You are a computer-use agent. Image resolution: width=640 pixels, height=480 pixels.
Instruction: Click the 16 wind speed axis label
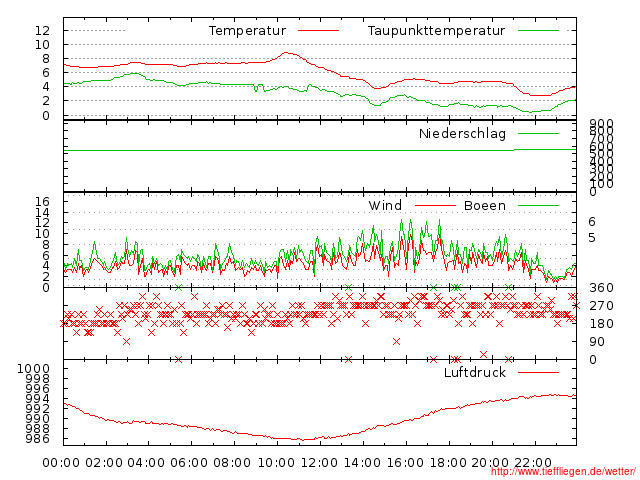pos(42,201)
